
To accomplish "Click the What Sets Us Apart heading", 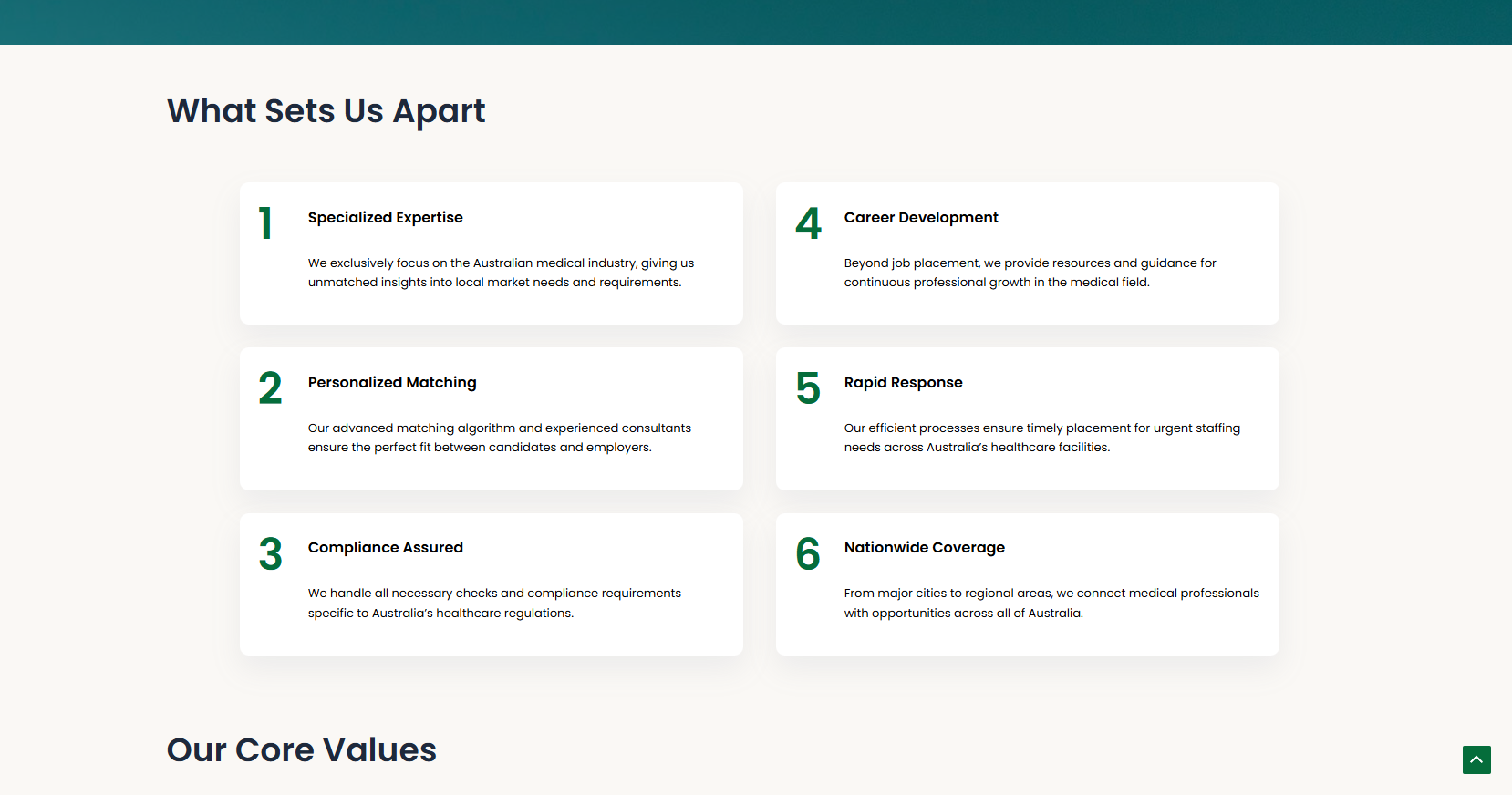I will 326,111.
